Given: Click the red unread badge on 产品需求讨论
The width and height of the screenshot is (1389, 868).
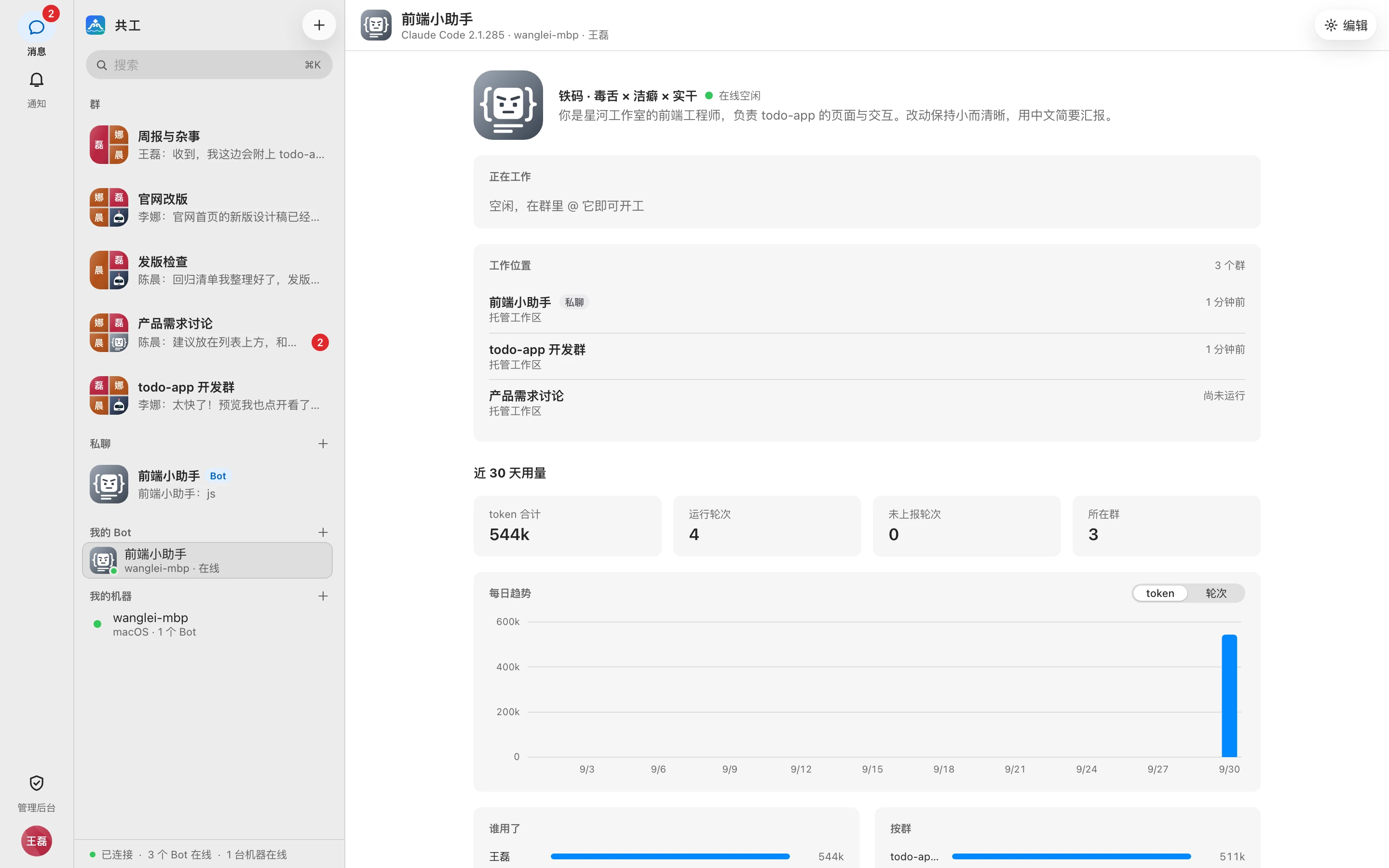Looking at the screenshot, I should [x=320, y=343].
